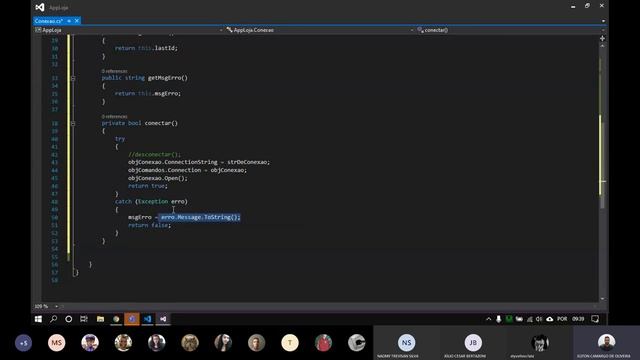Select the MS participant avatar

click(x=56, y=343)
